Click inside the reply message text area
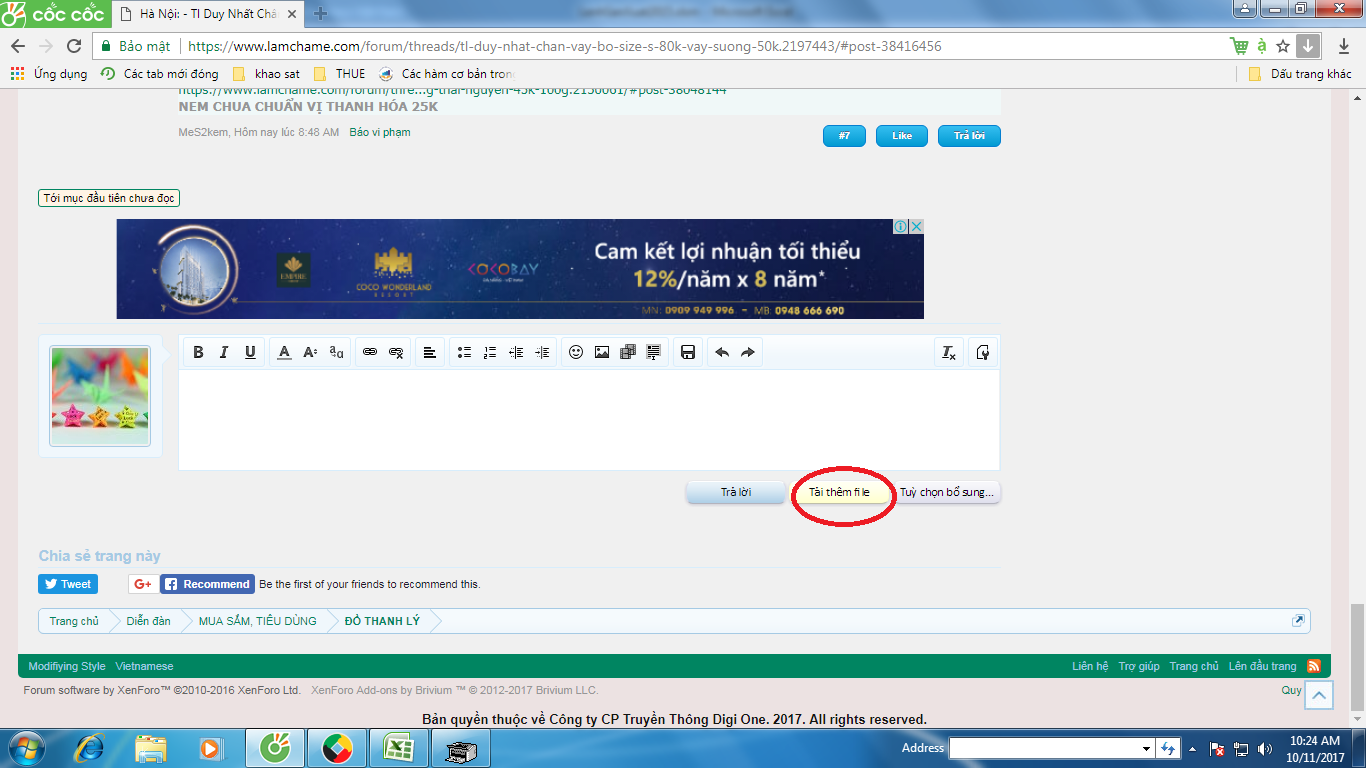Viewport: 1366px width, 768px height. pyautogui.click(x=588, y=418)
